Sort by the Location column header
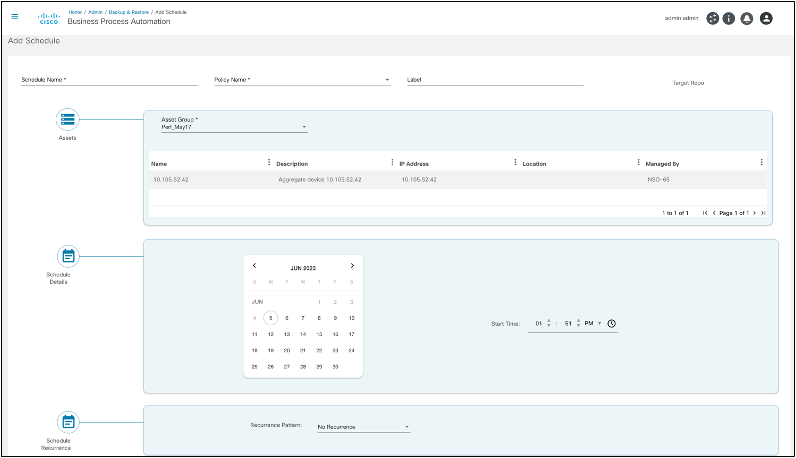Screen dimensions: 796x458 534,164
